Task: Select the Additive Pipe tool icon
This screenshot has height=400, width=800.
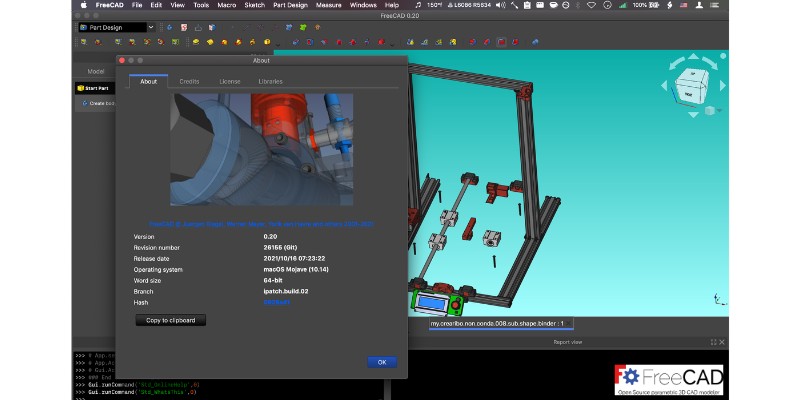Action: pos(238,42)
